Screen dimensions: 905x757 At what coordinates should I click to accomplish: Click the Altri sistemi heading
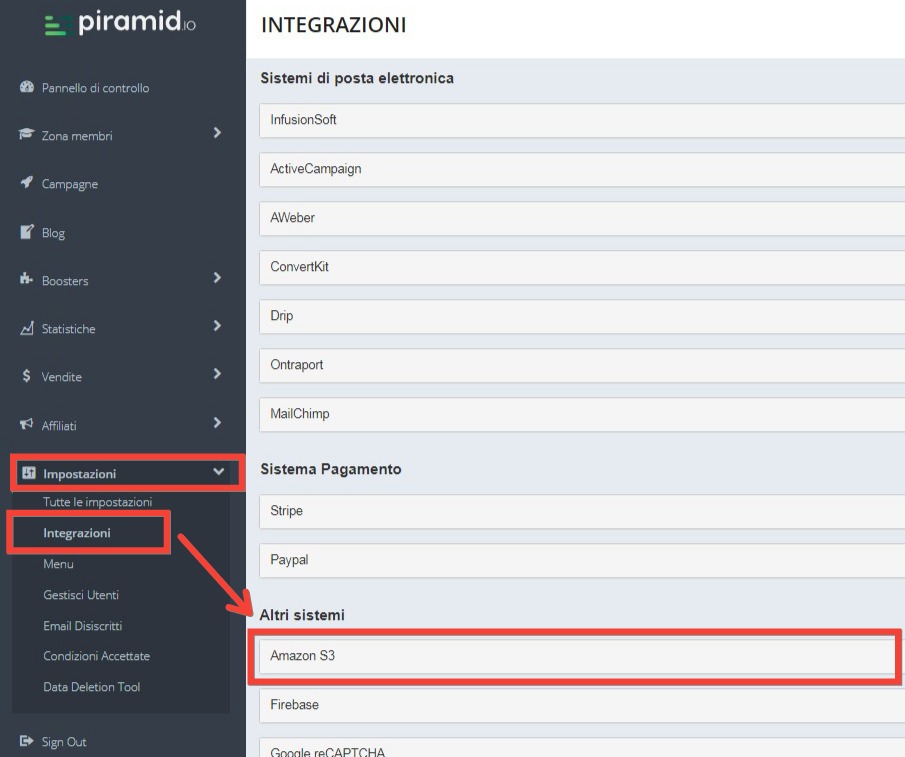tap(302, 615)
